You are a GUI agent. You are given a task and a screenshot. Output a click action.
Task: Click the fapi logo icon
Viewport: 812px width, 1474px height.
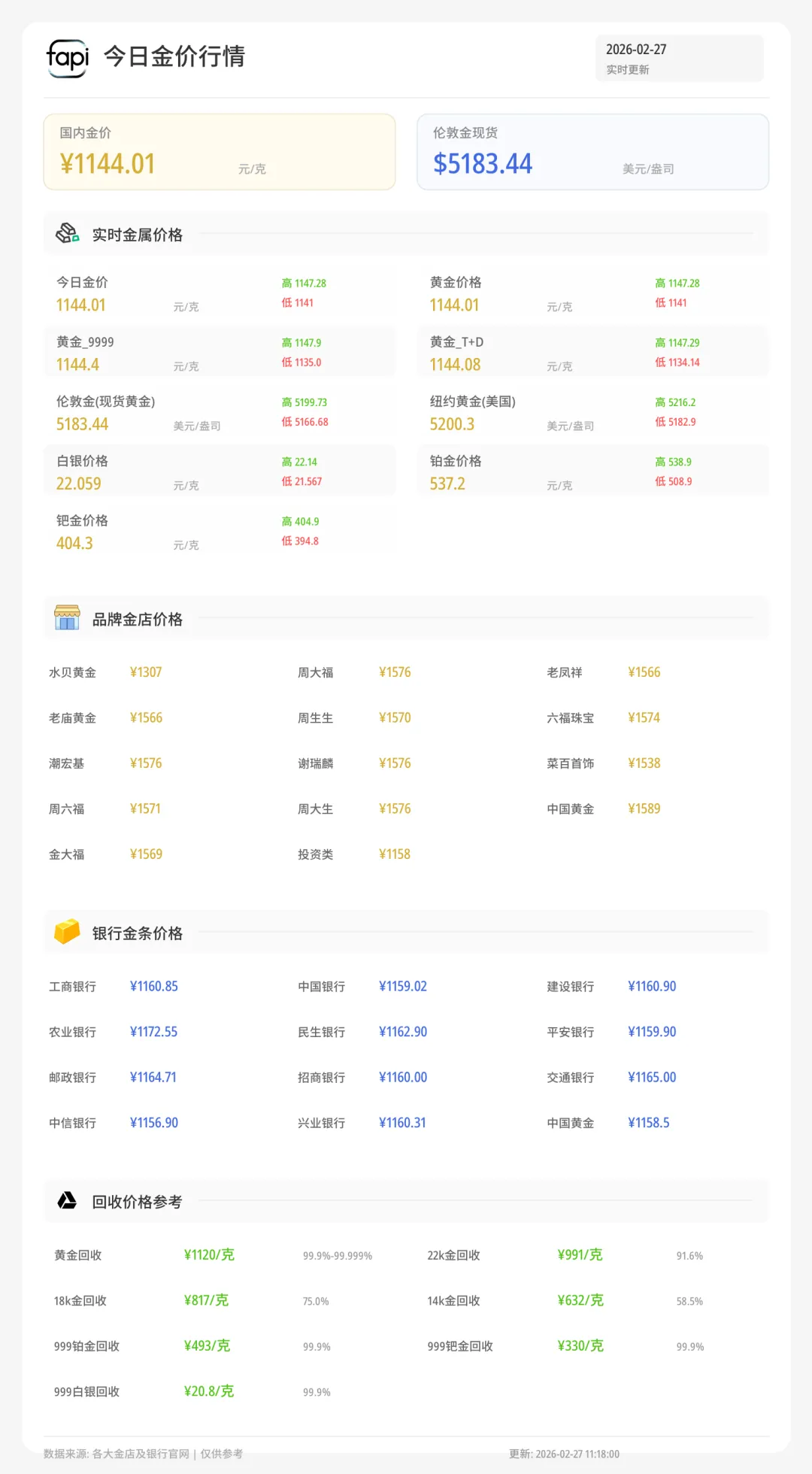pyautogui.click(x=68, y=58)
